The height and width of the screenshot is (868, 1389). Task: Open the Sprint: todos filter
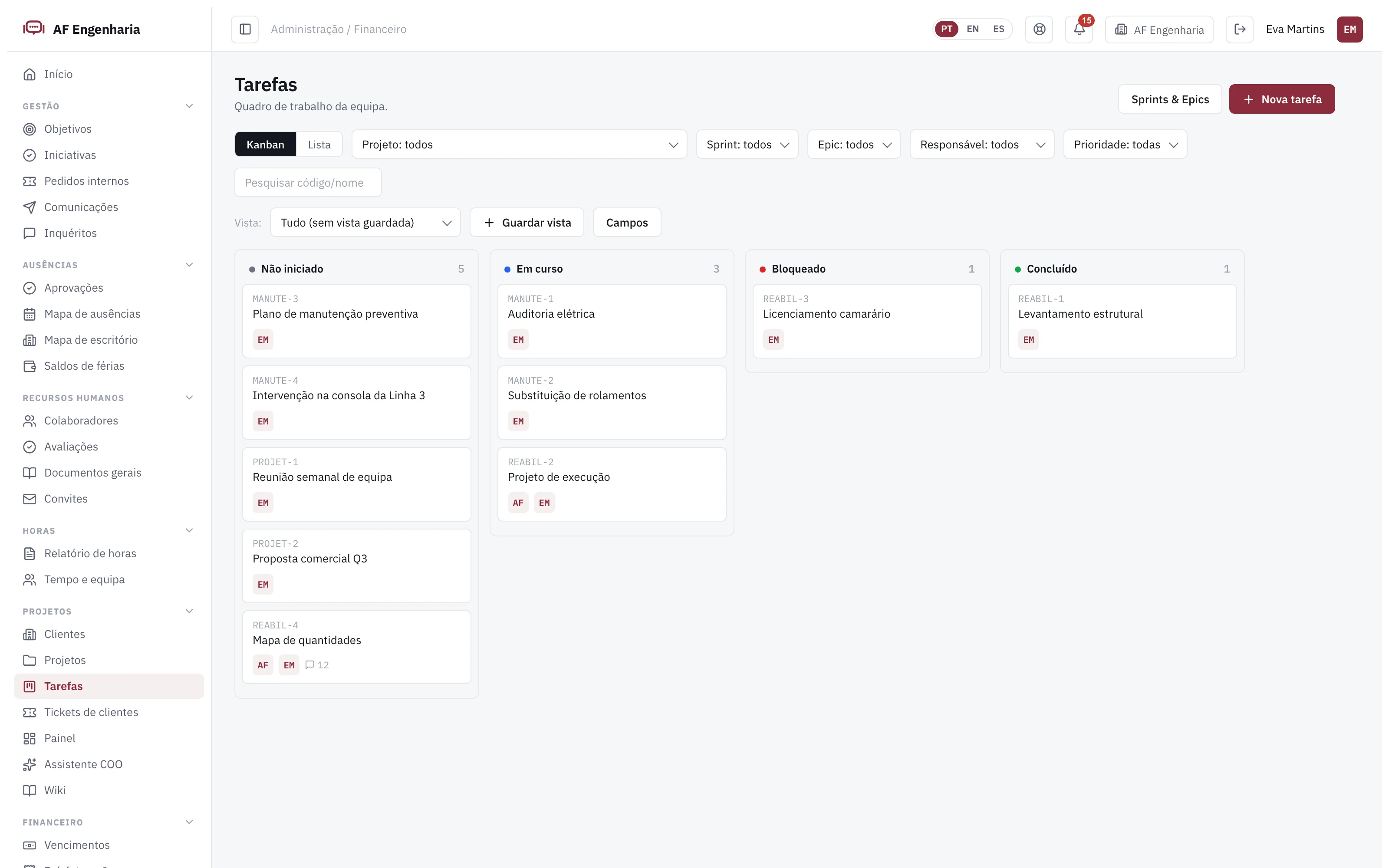(747, 145)
